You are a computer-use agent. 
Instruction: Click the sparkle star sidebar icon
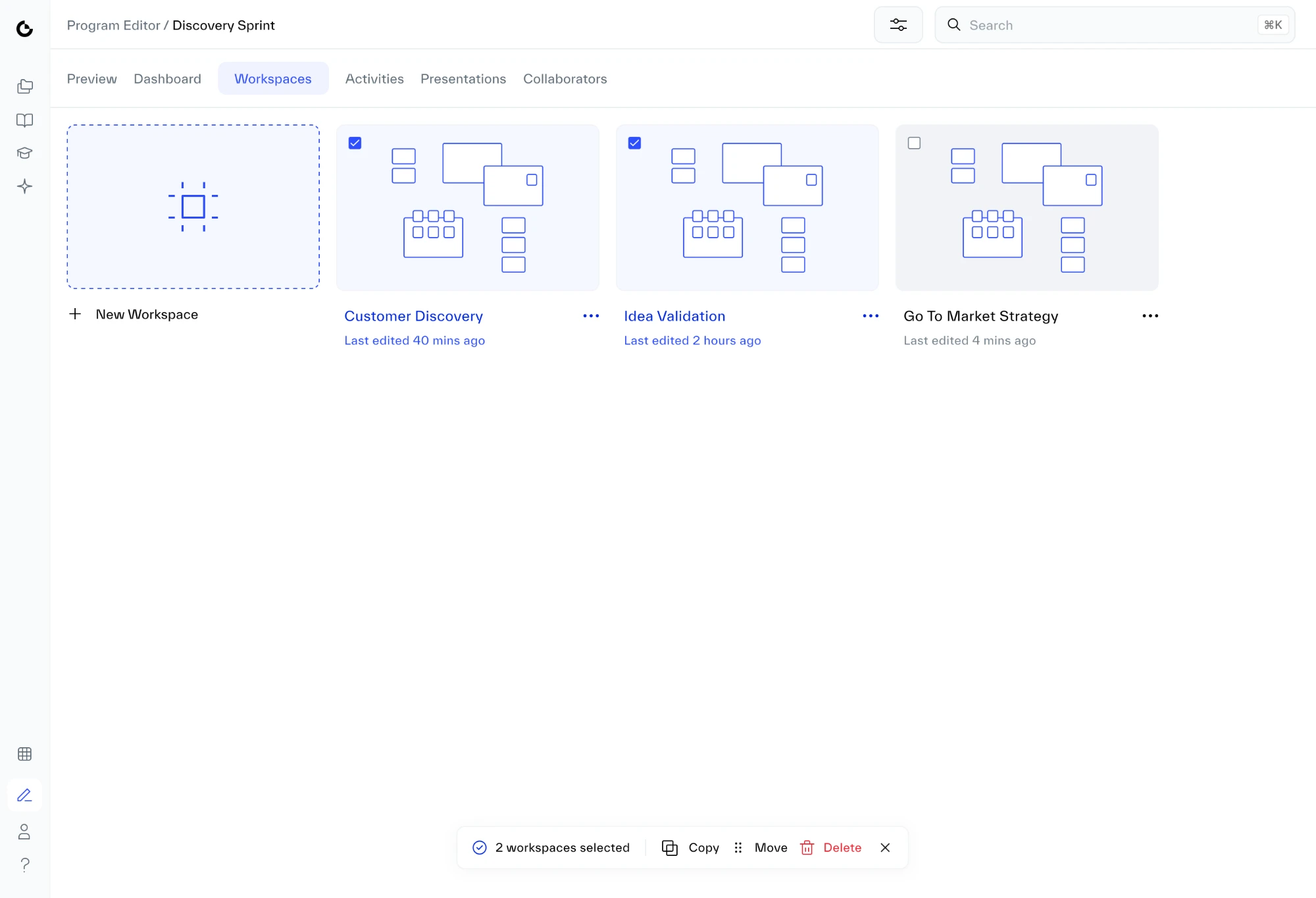24,186
